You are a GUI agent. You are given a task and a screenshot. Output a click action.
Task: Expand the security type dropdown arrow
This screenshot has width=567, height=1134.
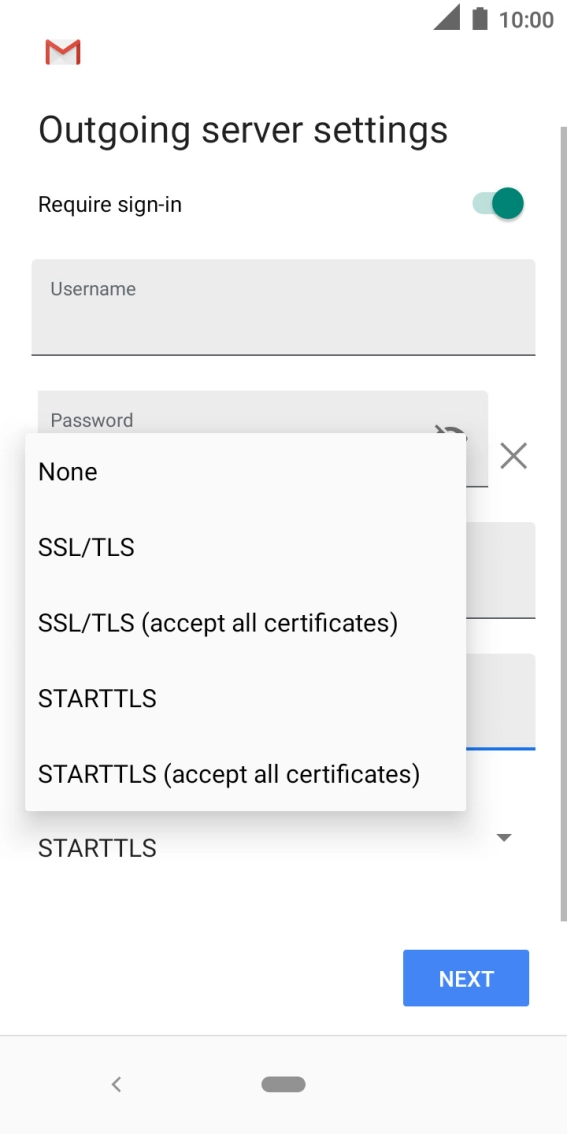tap(504, 837)
